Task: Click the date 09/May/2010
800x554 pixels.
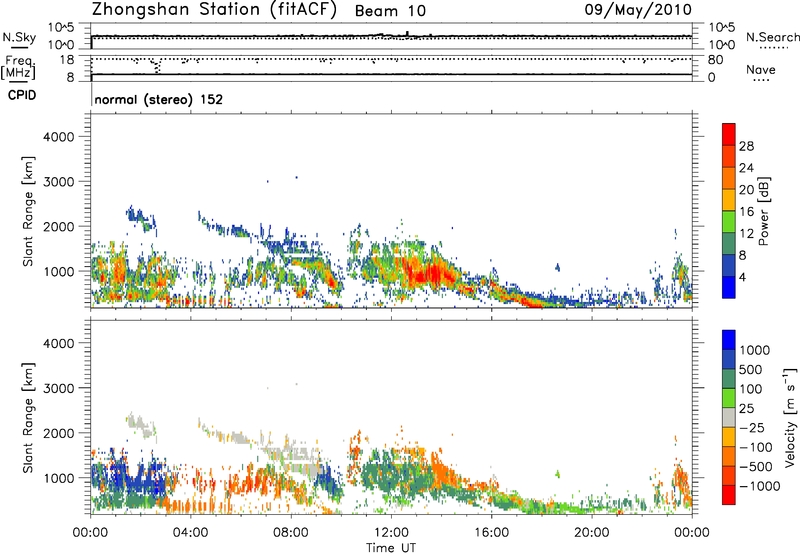Action: [x=638, y=10]
